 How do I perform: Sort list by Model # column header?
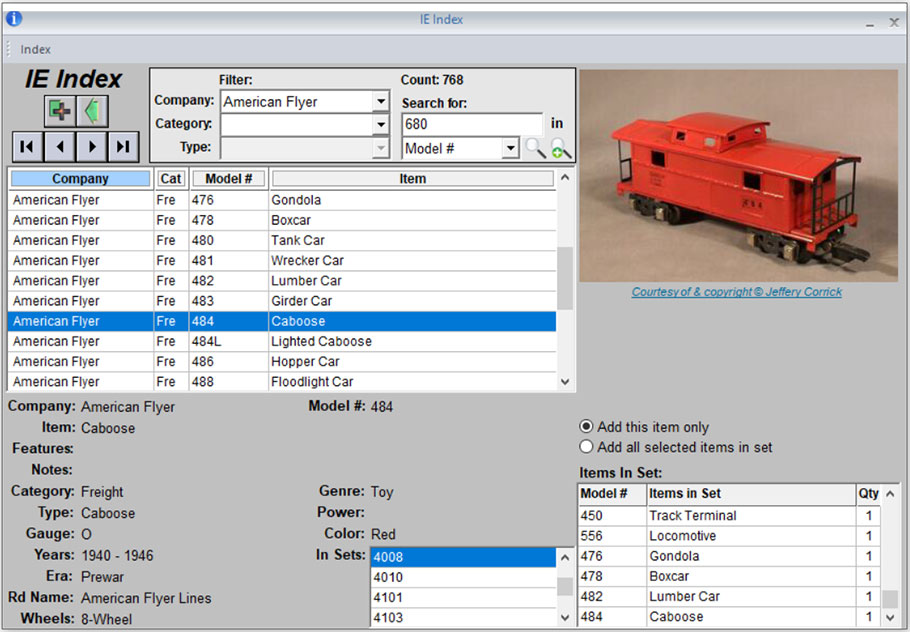[x=229, y=179]
